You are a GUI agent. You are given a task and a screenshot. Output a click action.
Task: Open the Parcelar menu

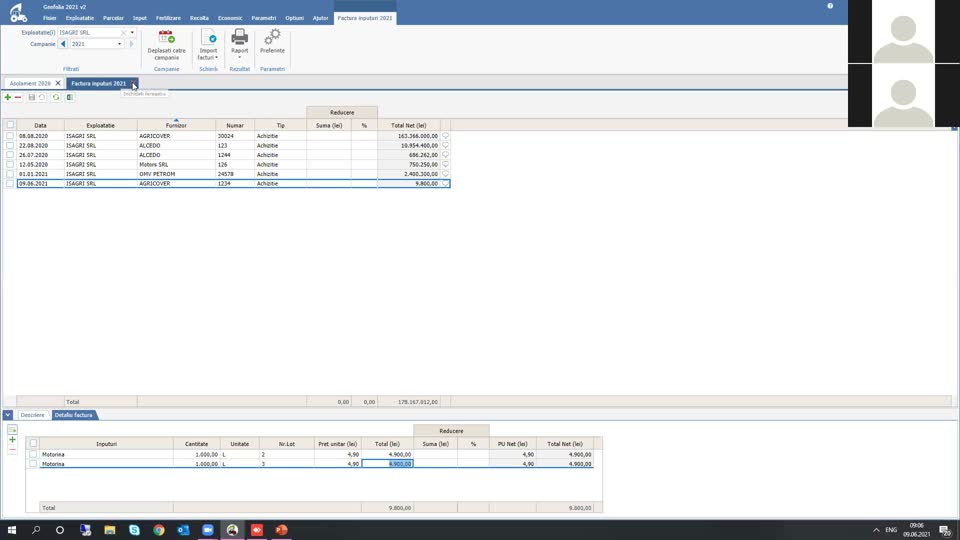pyautogui.click(x=113, y=18)
